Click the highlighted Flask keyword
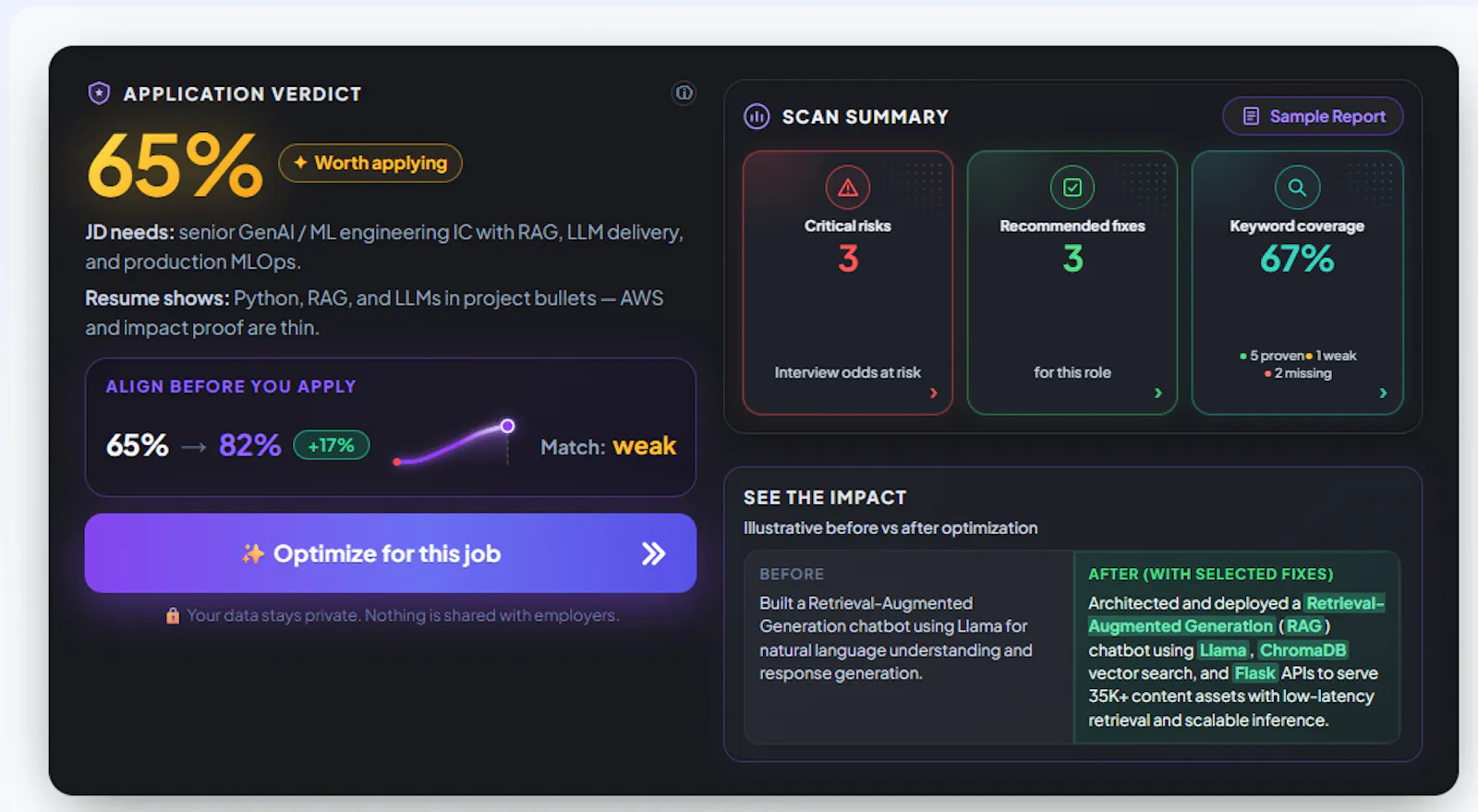Screen dimensions: 1478x812 [1254, 673]
